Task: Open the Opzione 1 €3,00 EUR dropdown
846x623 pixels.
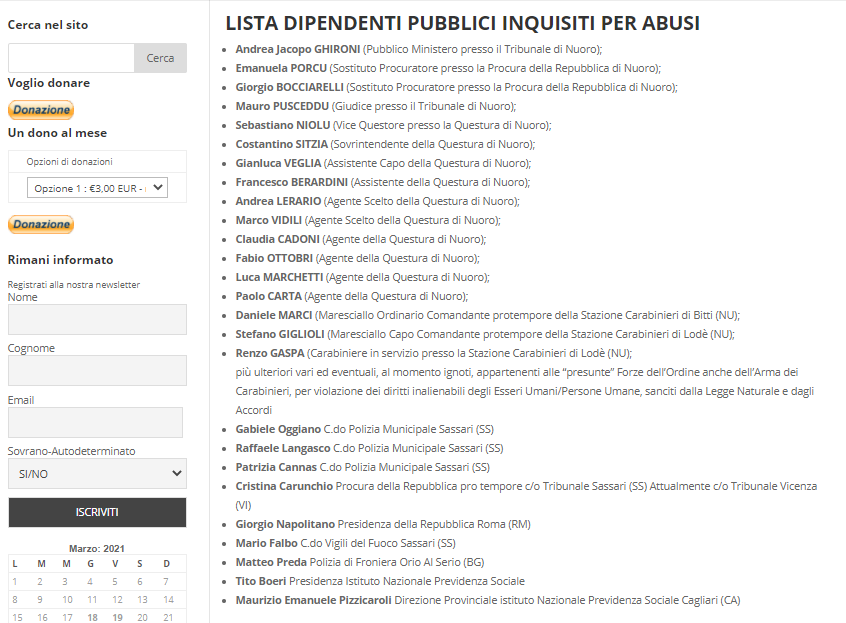Action: coord(97,188)
